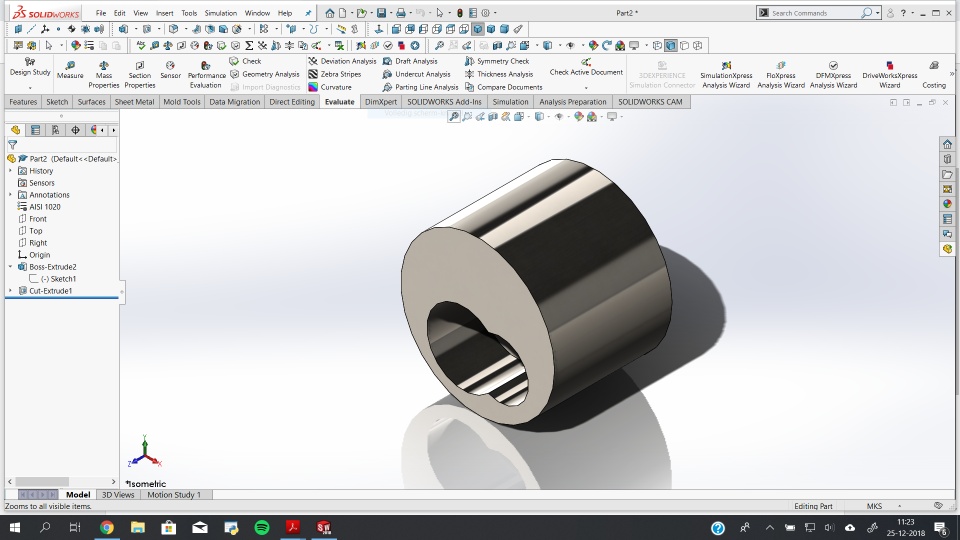This screenshot has width=960, height=540.
Task: Open the DimXpertManager tab
Action: tap(75, 130)
